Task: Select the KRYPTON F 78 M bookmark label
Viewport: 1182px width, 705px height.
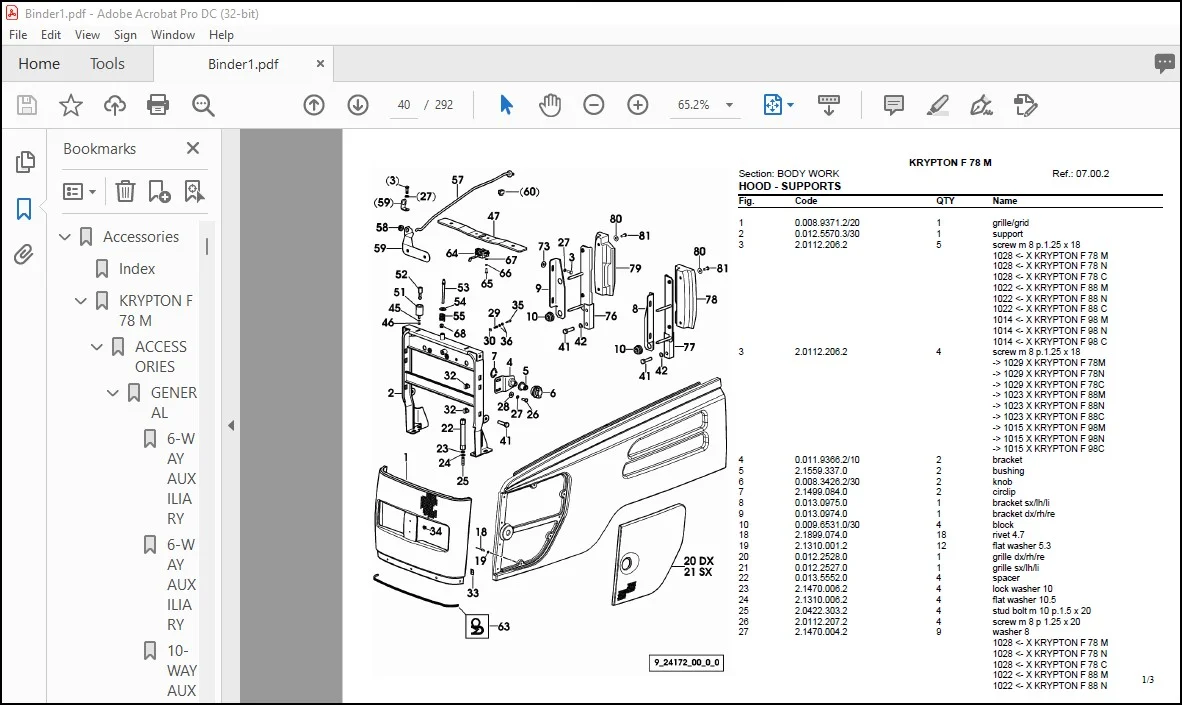Action: 156,311
